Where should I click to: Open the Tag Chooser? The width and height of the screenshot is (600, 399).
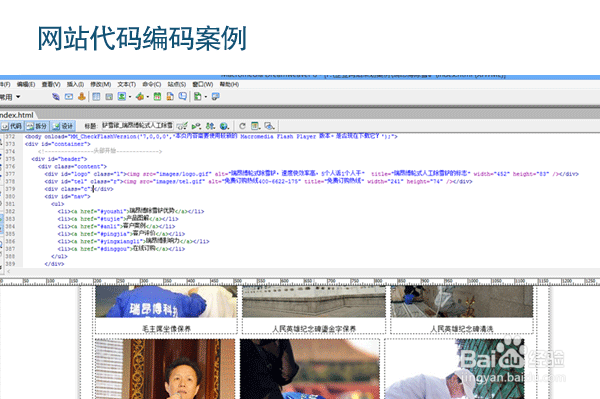216,97
